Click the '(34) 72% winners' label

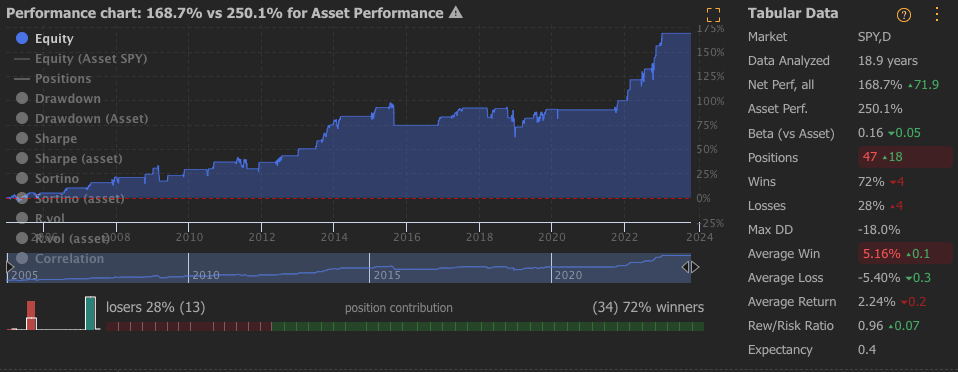click(x=648, y=307)
